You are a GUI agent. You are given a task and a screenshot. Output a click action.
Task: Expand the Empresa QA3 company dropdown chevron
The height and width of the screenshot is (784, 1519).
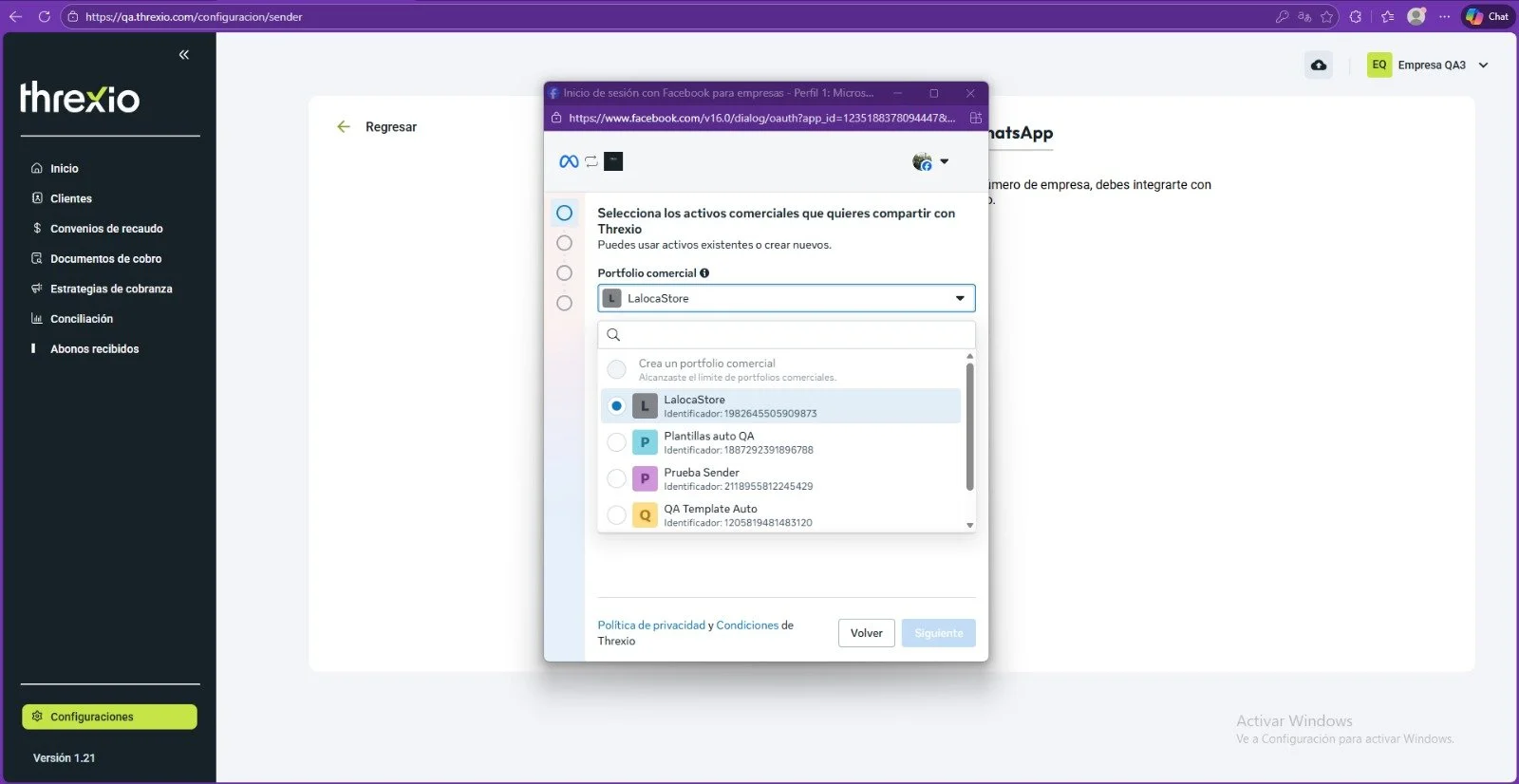pos(1484,65)
